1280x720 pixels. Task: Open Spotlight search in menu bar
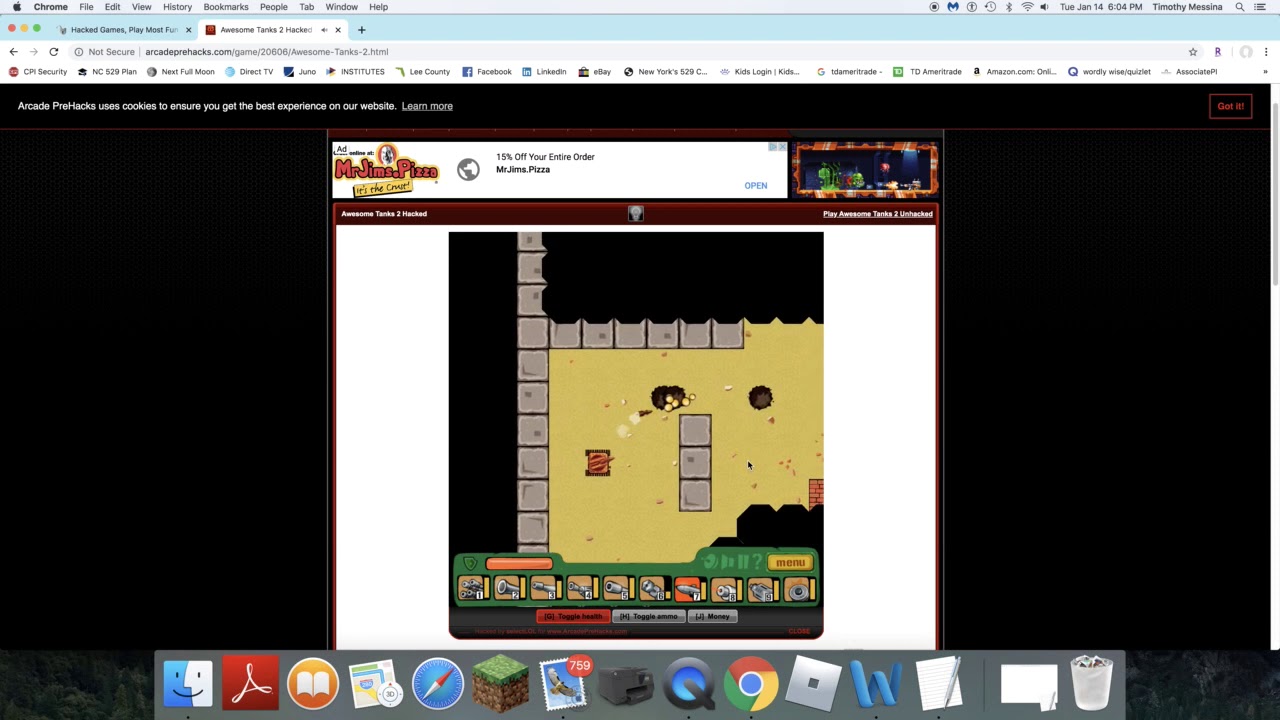(x=1240, y=7)
